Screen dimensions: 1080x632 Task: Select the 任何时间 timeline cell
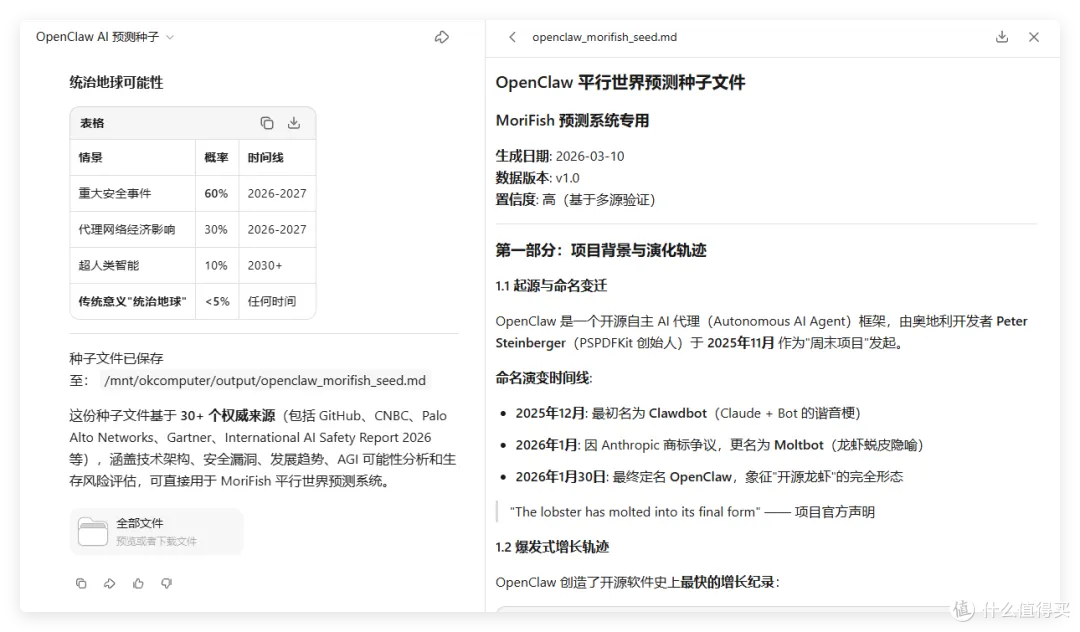tap(277, 301)
